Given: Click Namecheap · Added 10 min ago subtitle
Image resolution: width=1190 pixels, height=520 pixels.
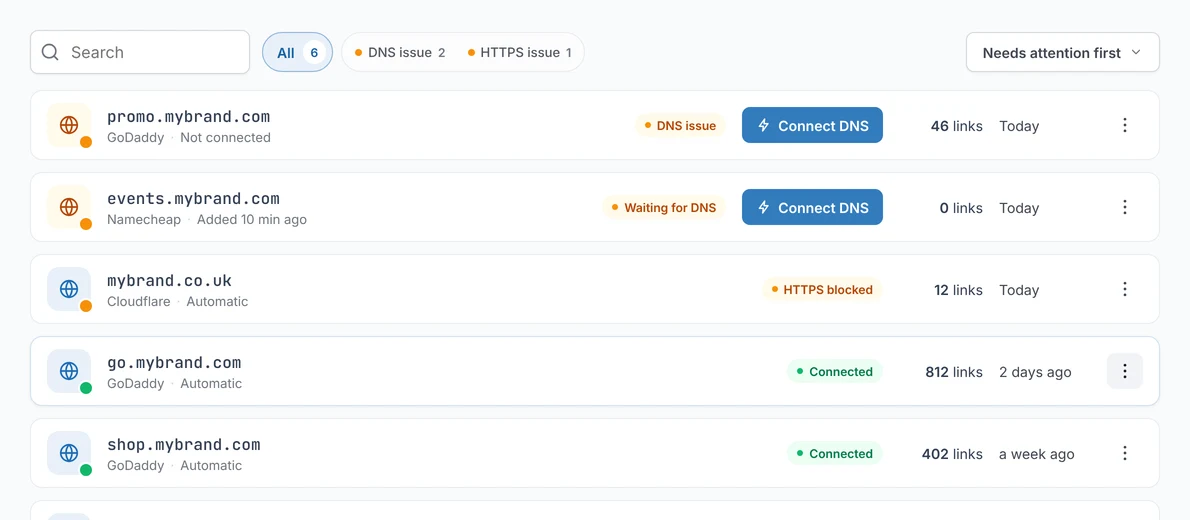Looking at the screenshot, I should point(207,219).
